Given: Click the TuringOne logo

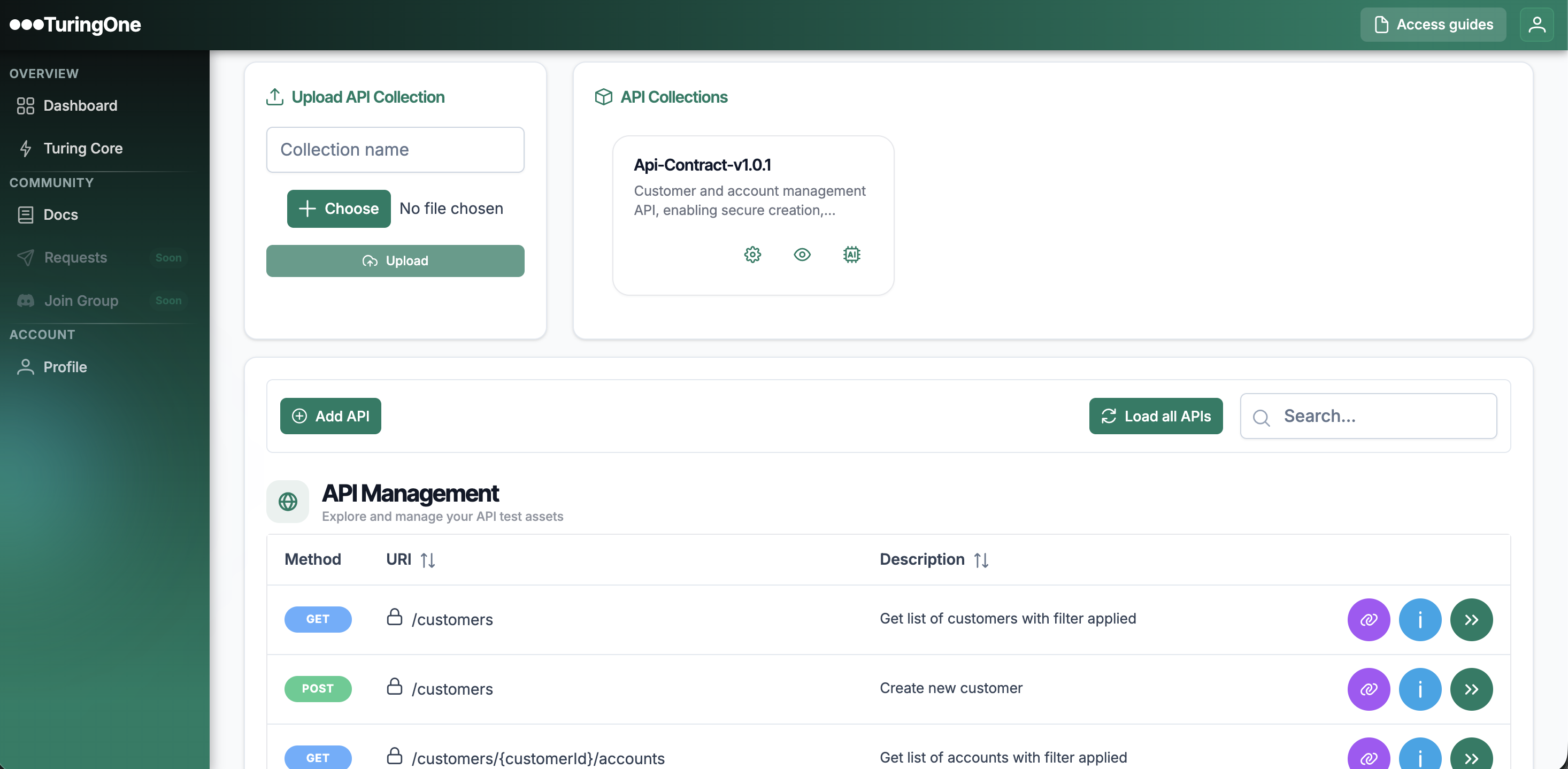Looking at the screenshot, I should (75, 25).
